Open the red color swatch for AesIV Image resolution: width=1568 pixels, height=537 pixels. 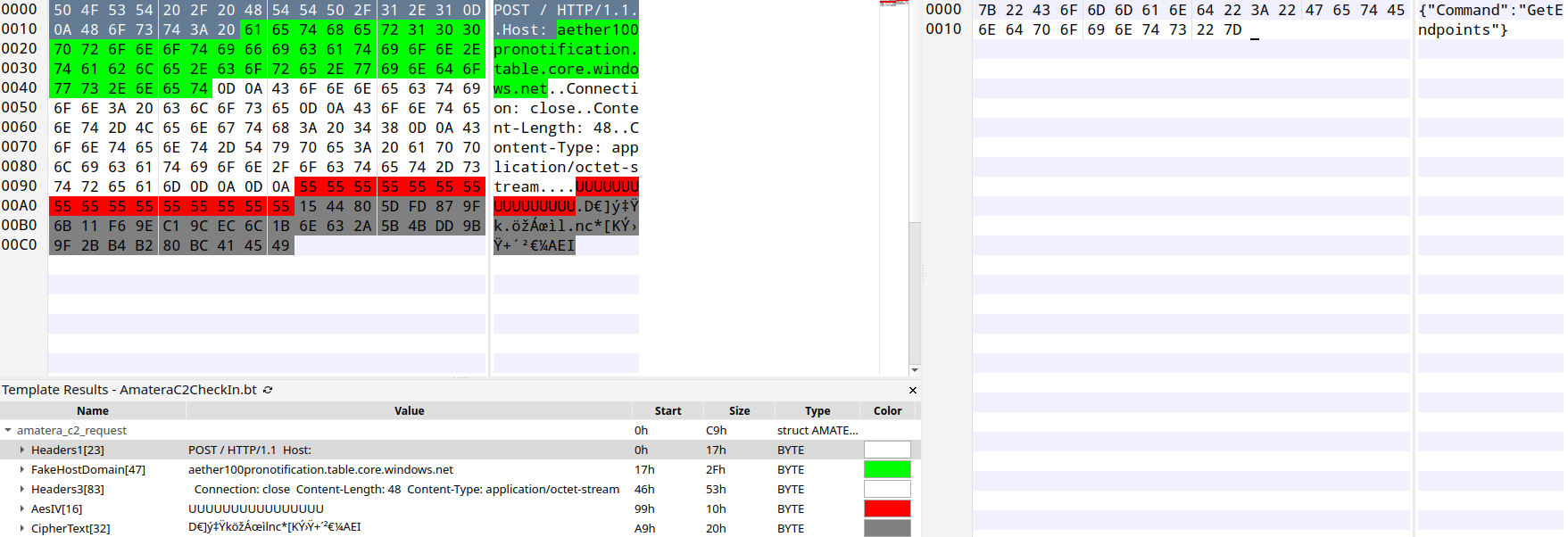[887, 508]
